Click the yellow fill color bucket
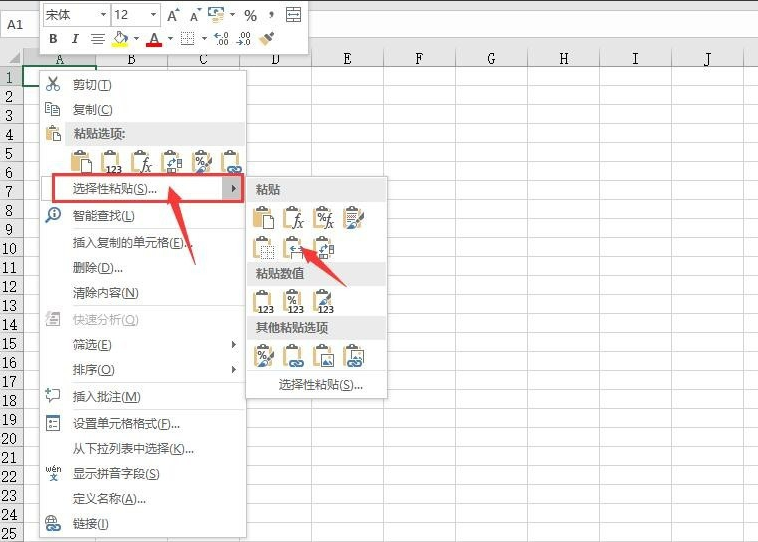The width and height of the screenshot is (758, 542). [120, 39]
